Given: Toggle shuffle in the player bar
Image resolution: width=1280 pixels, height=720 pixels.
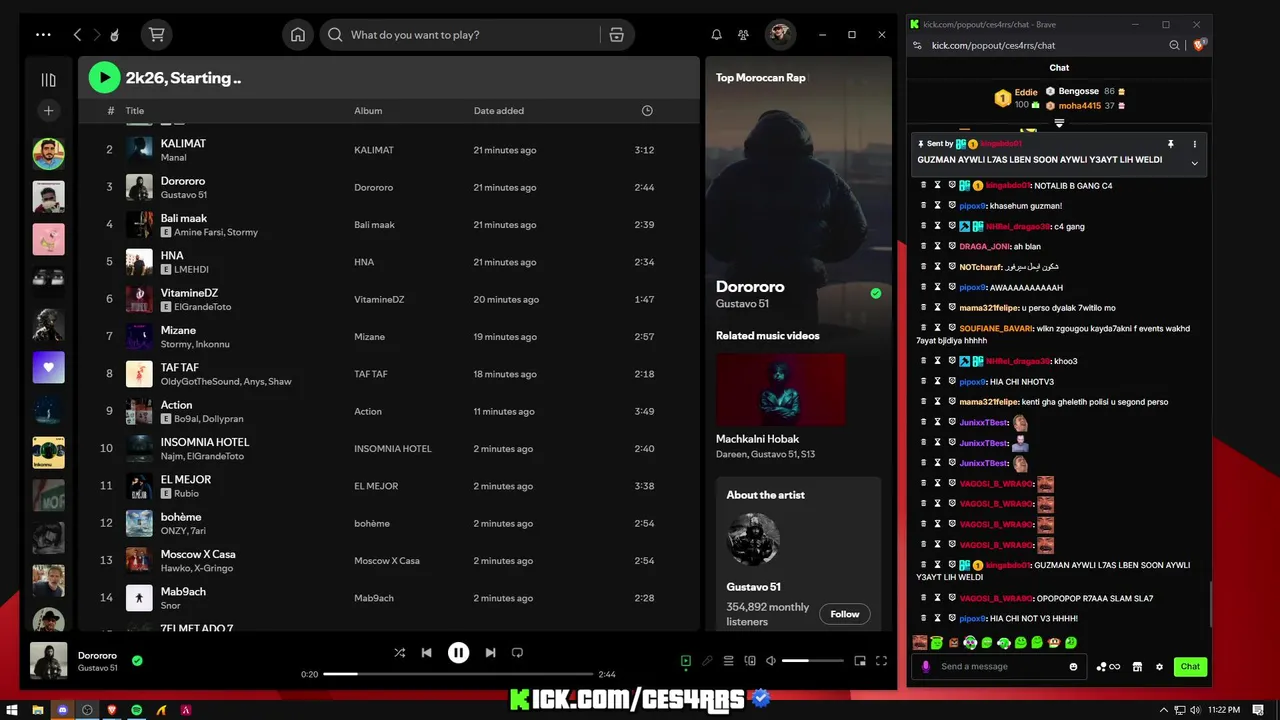Looking at the screenshot, I should coord(399,652).
